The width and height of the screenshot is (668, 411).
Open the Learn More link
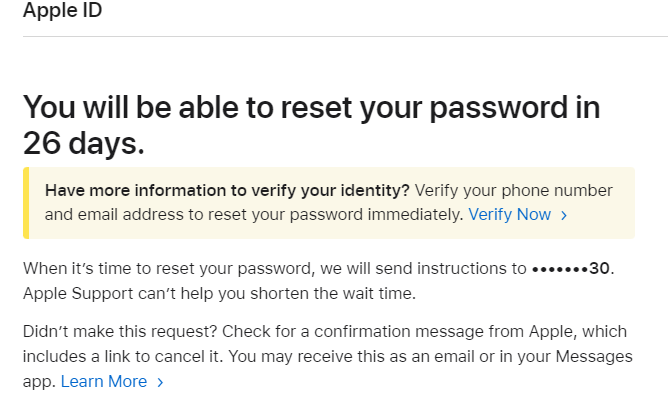[x=104, y=381]
